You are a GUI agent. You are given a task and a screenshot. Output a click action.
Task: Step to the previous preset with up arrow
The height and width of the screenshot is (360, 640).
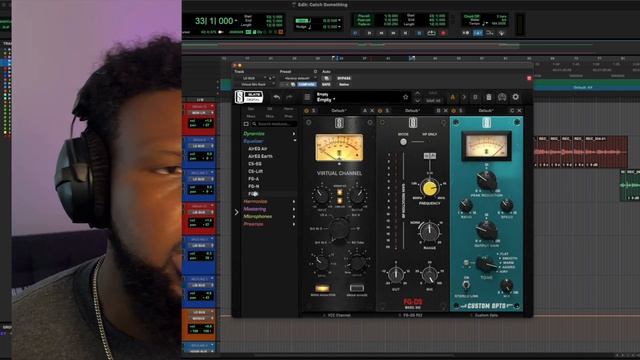coord(417,93)
